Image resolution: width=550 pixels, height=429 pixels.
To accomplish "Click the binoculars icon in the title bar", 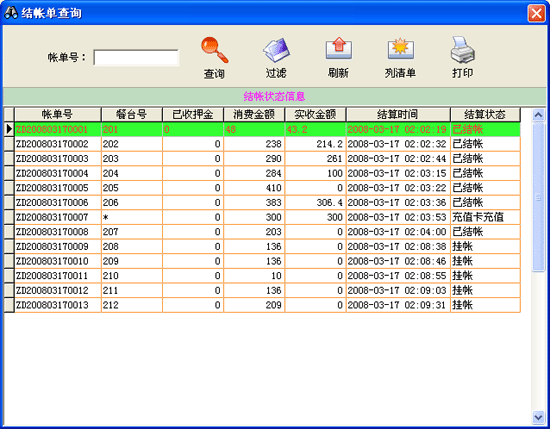I will pyautogui.click(x=11, y=13).
